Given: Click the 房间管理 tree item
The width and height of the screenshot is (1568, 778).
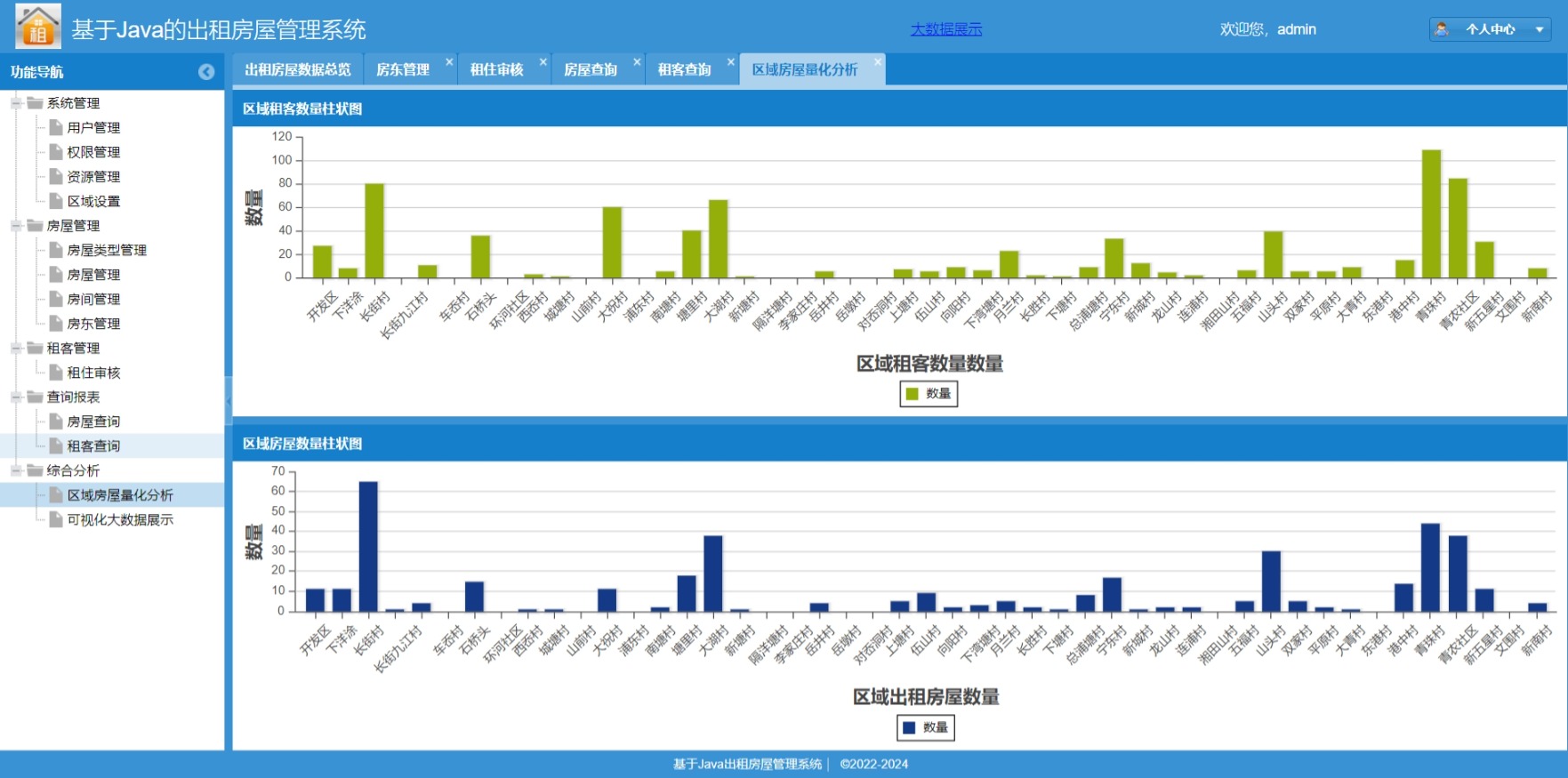Looking at the screenshot, I should tap(93, 299).
